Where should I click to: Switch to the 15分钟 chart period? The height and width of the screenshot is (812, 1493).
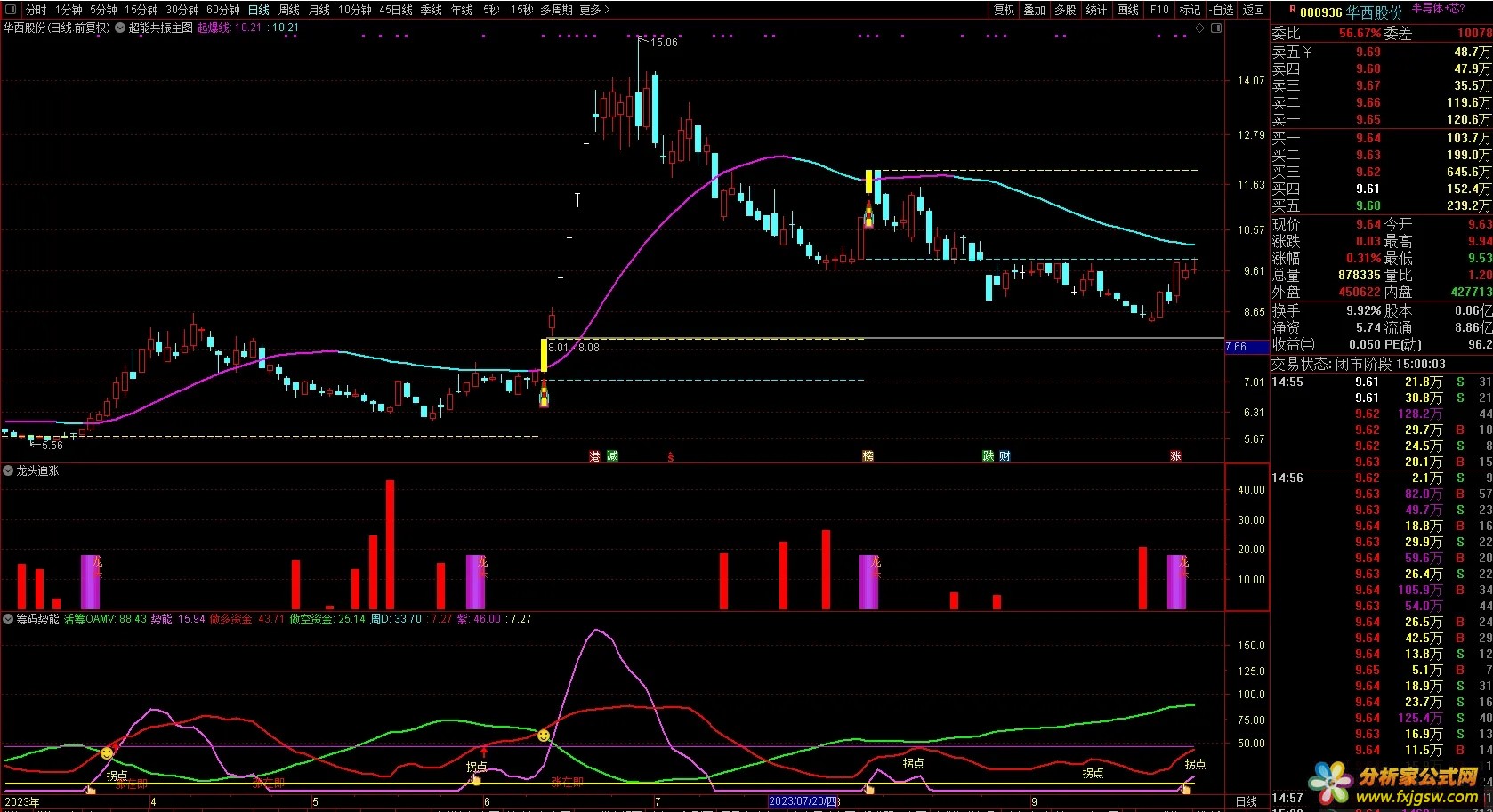(141, 10)
